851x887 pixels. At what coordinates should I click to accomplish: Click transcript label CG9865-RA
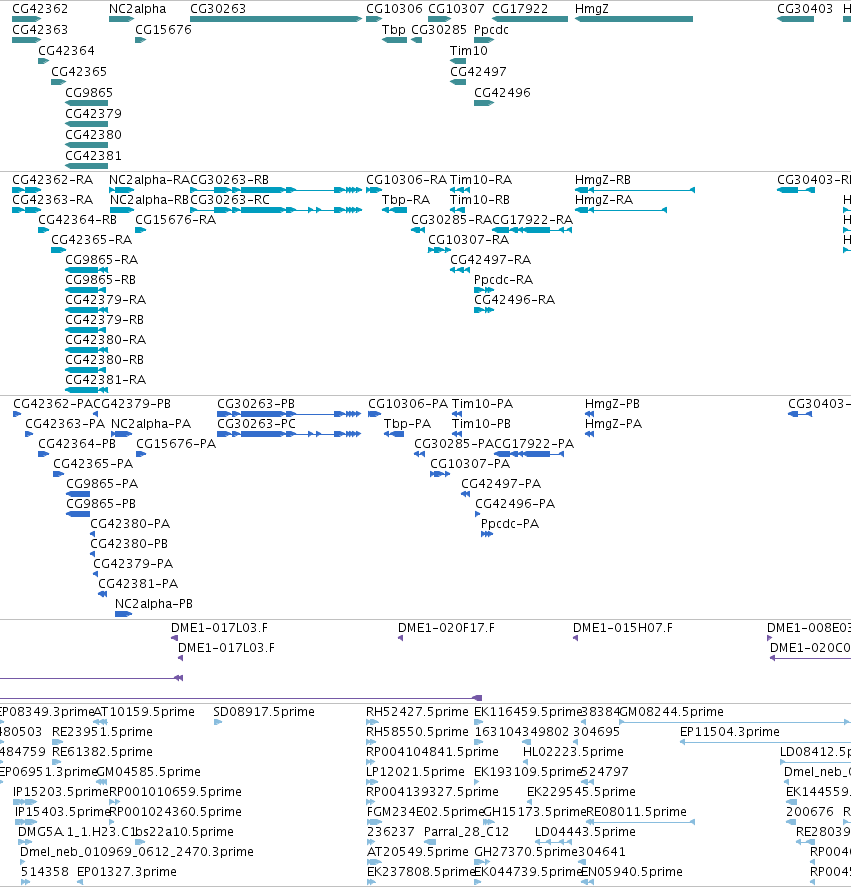click(101, 260)
